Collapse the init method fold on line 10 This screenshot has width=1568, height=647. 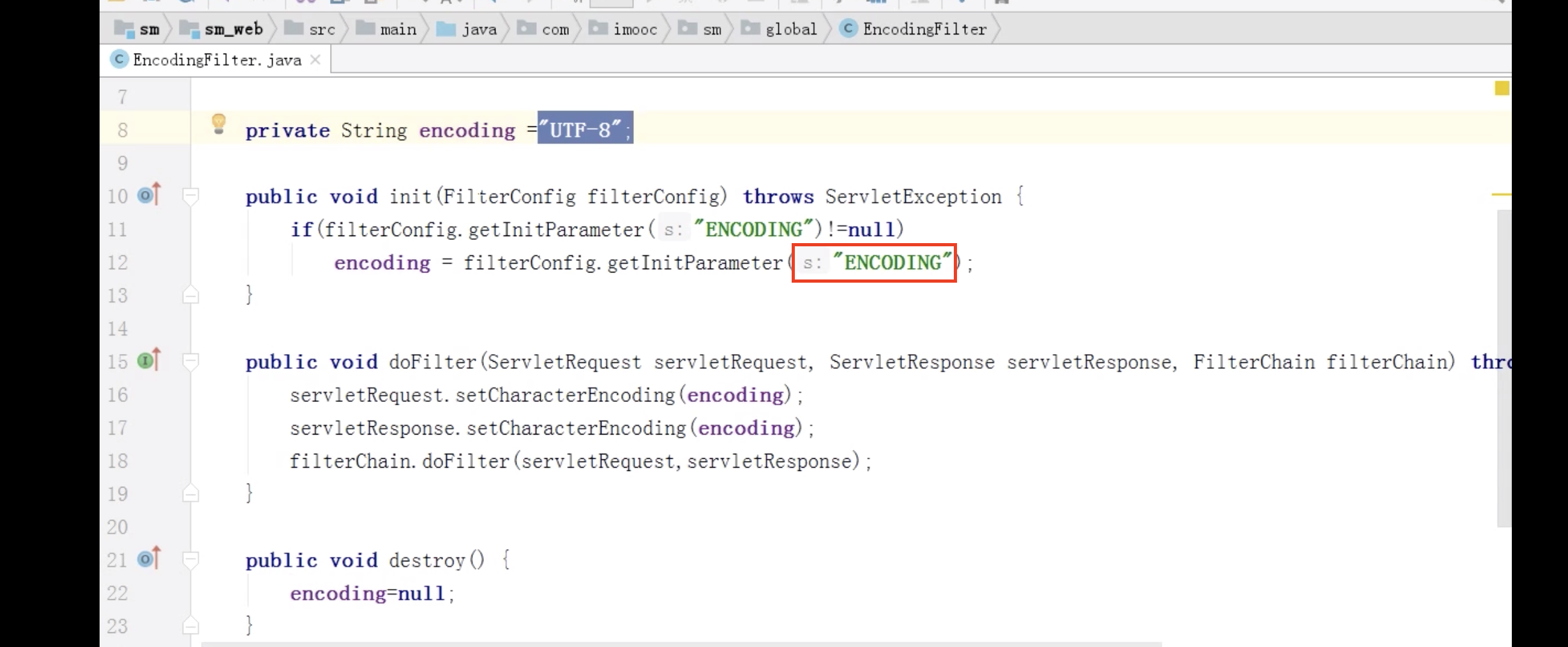point(191,196)
